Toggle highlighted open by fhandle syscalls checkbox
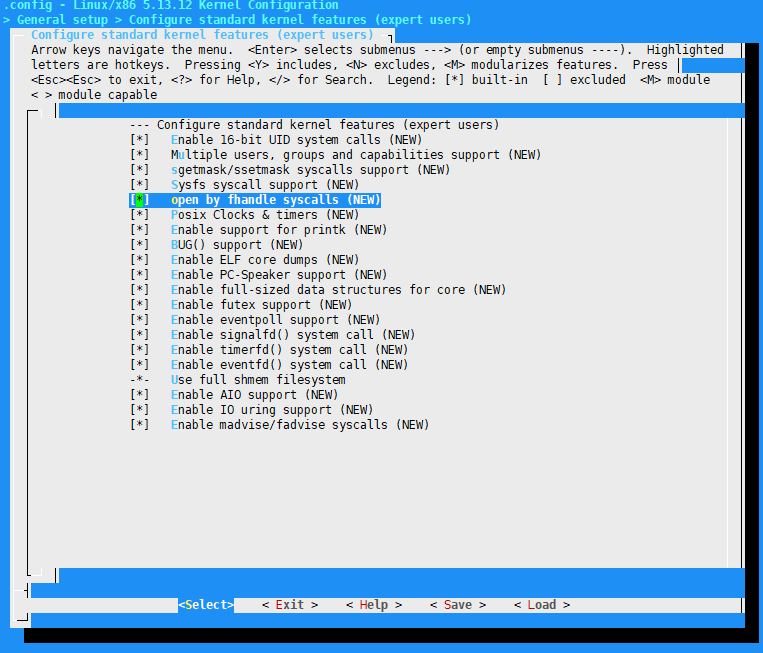 click(139, 200)
